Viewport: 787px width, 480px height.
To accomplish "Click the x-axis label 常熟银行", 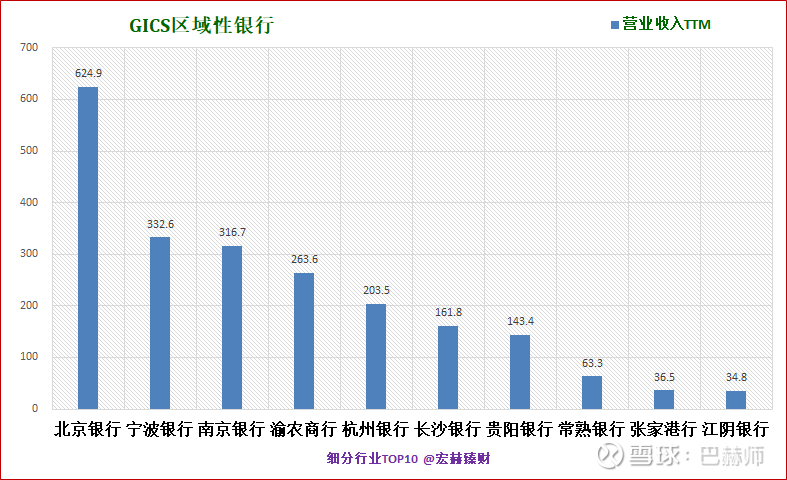I will click(x=592, y=429).
